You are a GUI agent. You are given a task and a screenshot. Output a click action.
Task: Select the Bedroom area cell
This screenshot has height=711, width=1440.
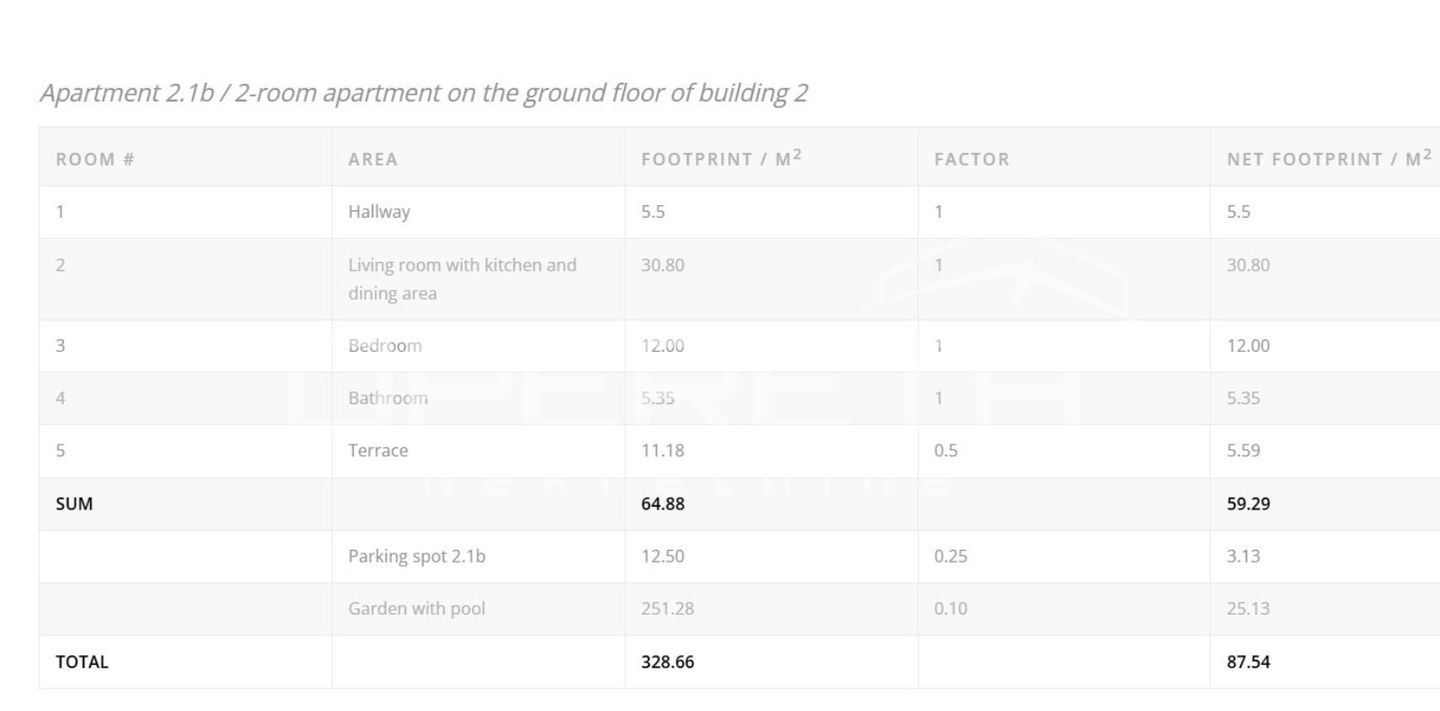pos(385,346)
